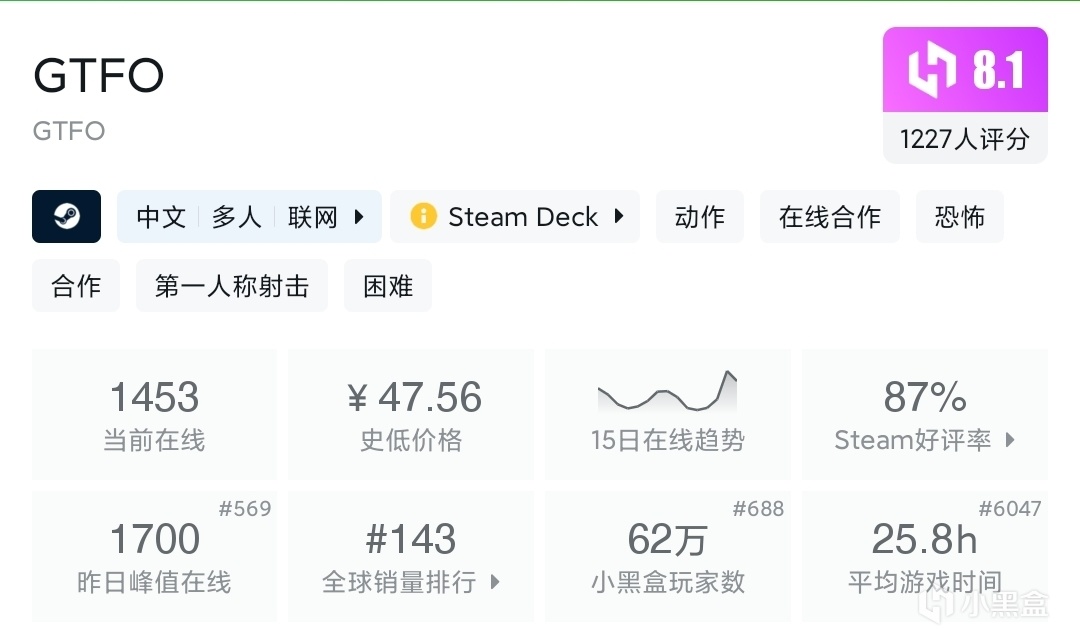This screenshot has width=1080, height=640.
Task: Click the yellow Steam Deck info icon
Action: (x=424, y=217)
